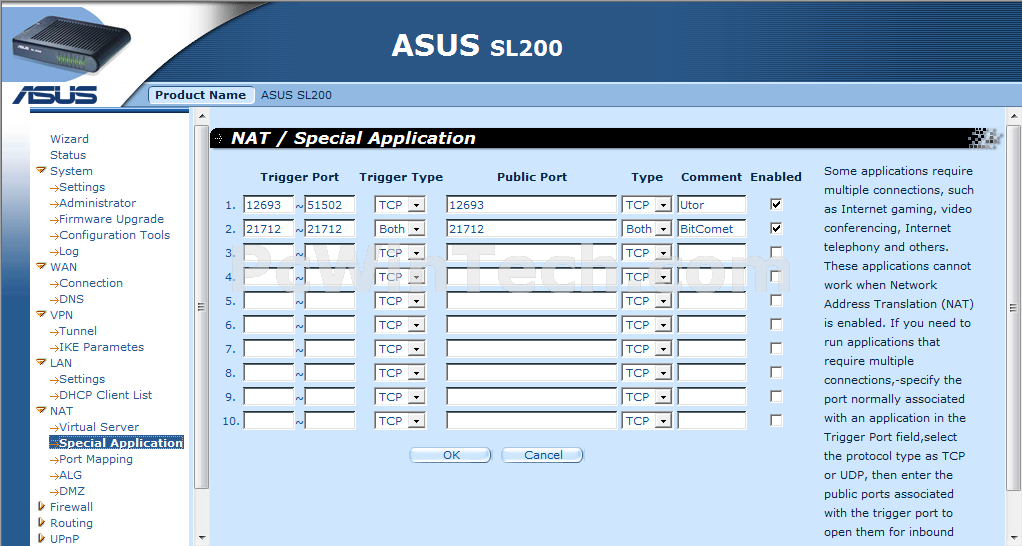
Task: Check the Enabled box for row 6
Action: click(x=776, y=324)
